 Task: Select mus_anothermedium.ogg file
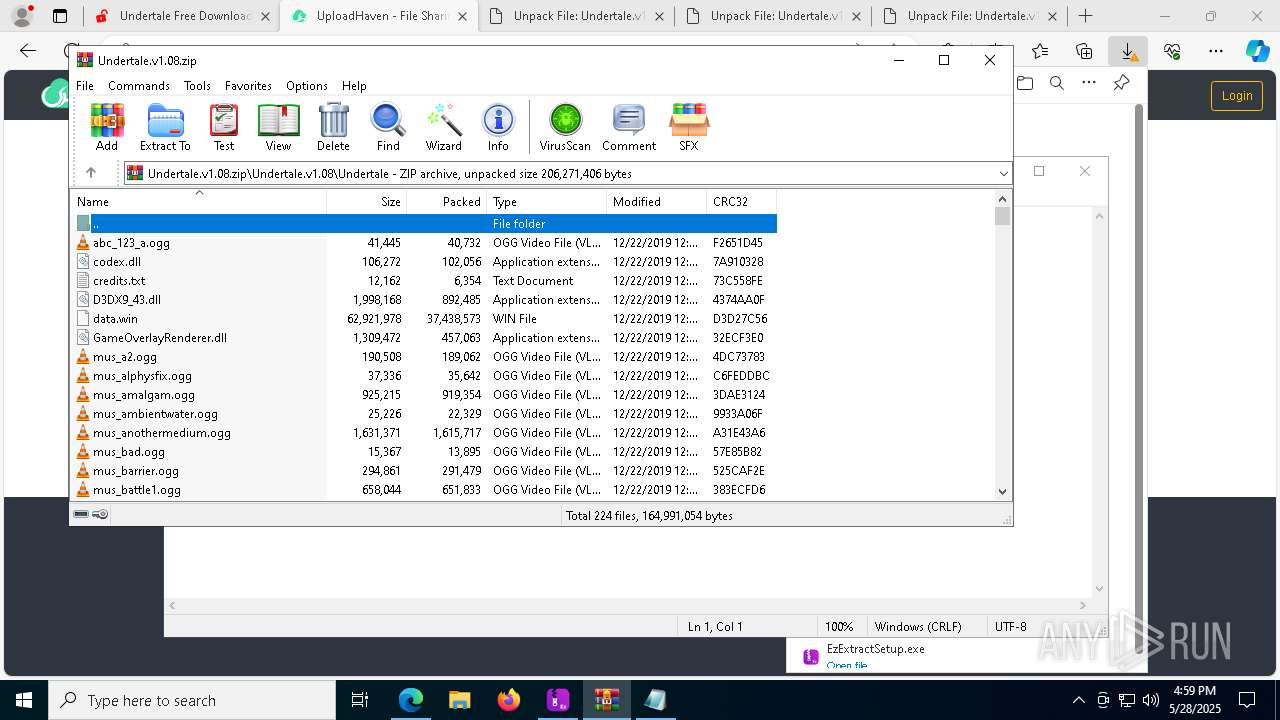(x=424, y=432)
